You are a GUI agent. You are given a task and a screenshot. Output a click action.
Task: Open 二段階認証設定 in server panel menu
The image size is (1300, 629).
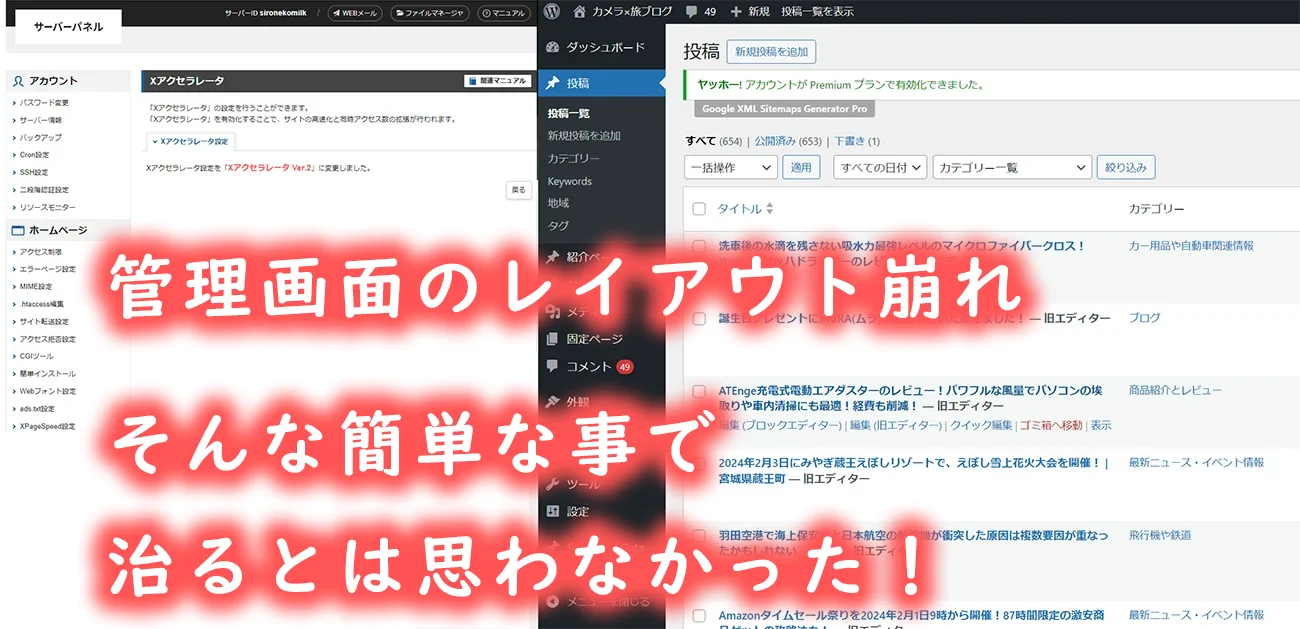[44, 190]
